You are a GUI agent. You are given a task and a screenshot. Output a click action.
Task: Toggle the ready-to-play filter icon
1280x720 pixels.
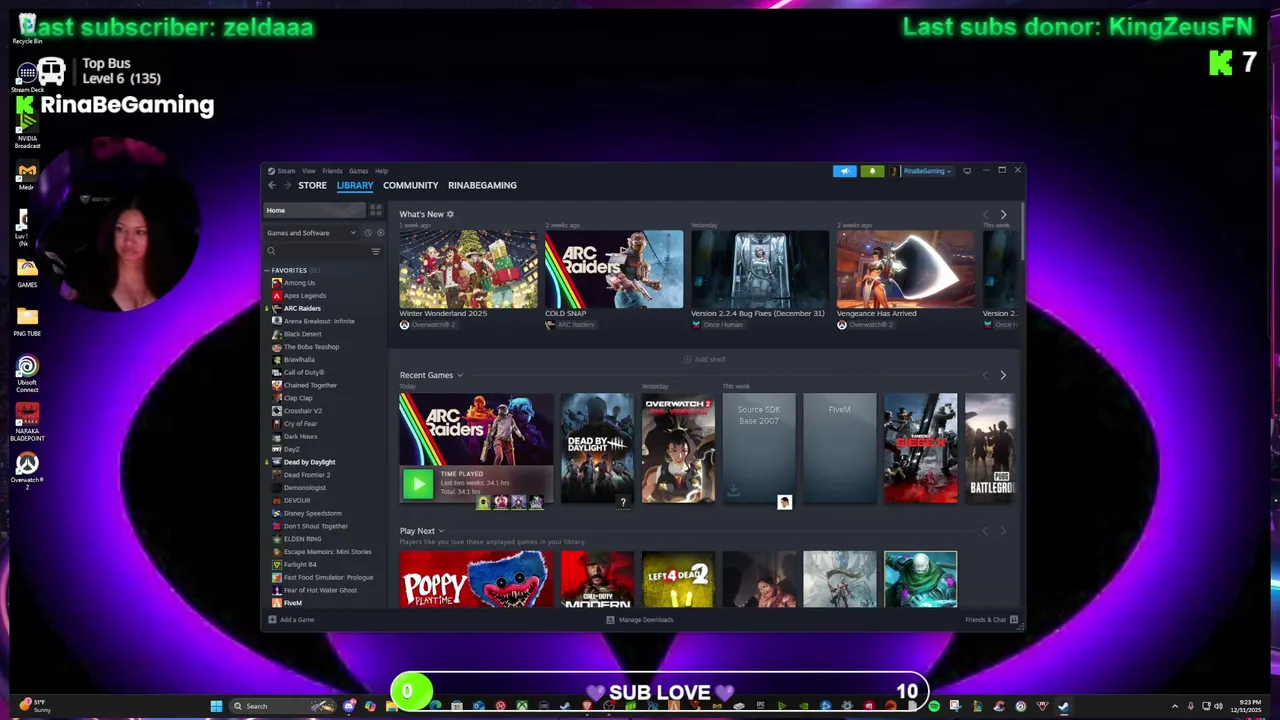380,233
